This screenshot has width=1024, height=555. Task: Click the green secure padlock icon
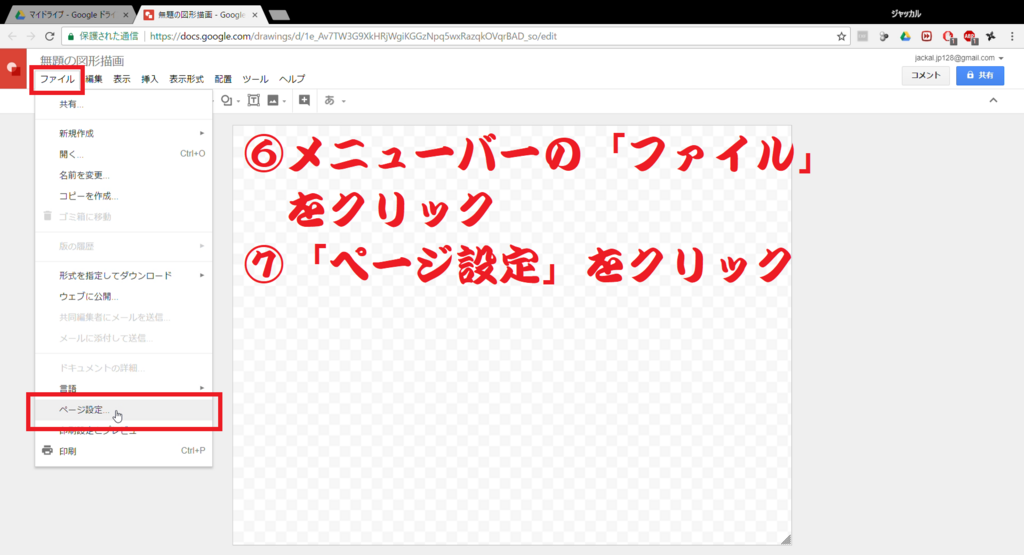[x=71, y=37]
